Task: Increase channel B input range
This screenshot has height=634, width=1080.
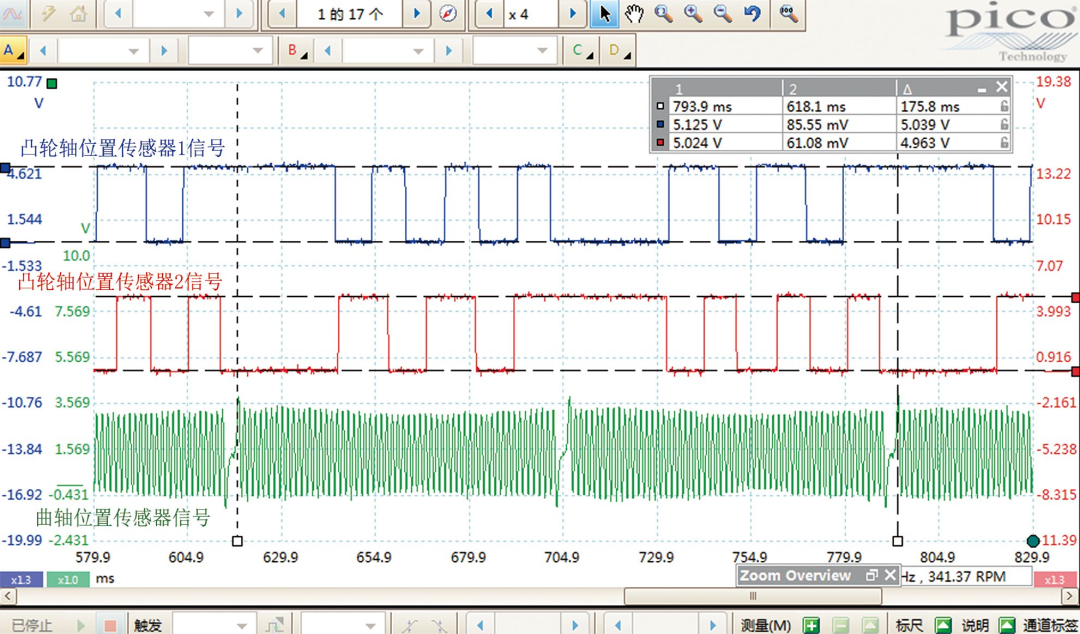Action: [x=449, y=50]
